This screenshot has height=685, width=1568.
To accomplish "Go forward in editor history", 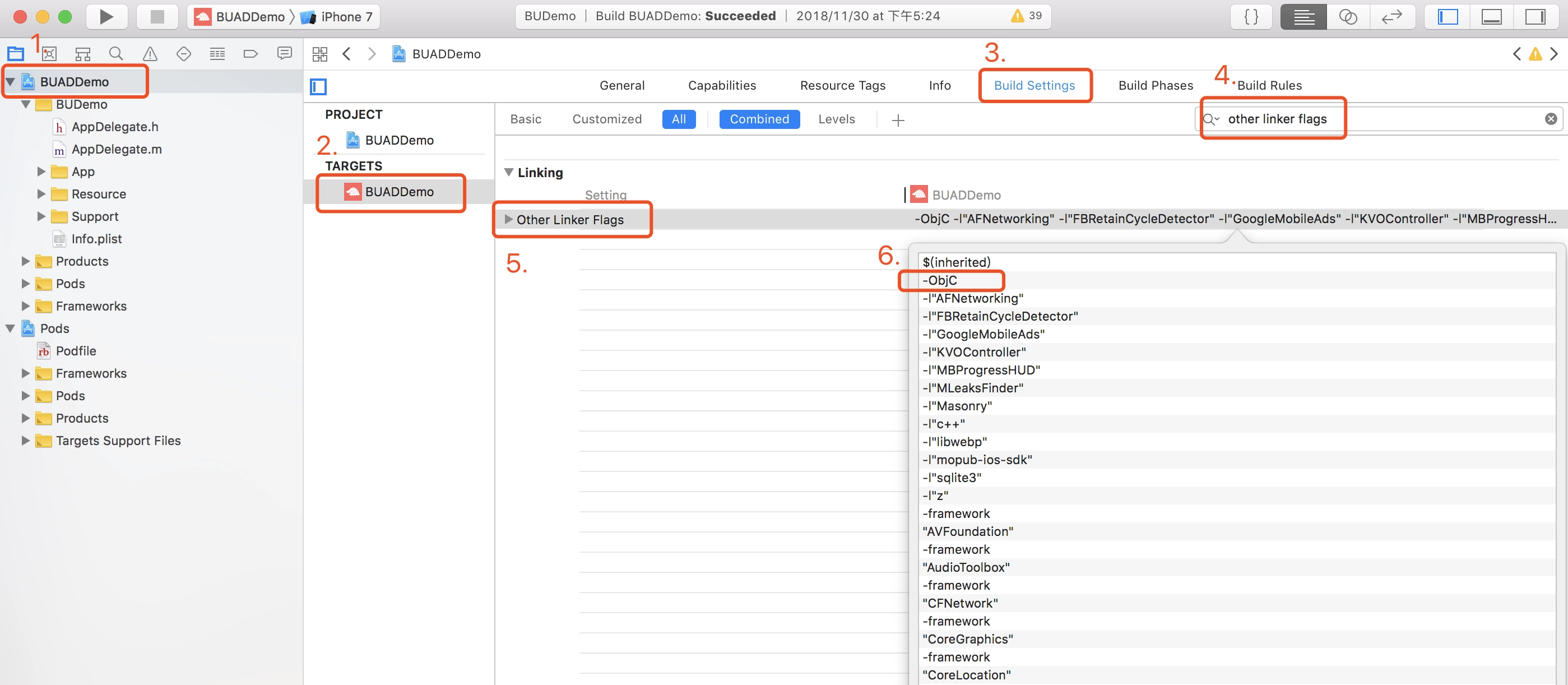I will pos(372,54).
